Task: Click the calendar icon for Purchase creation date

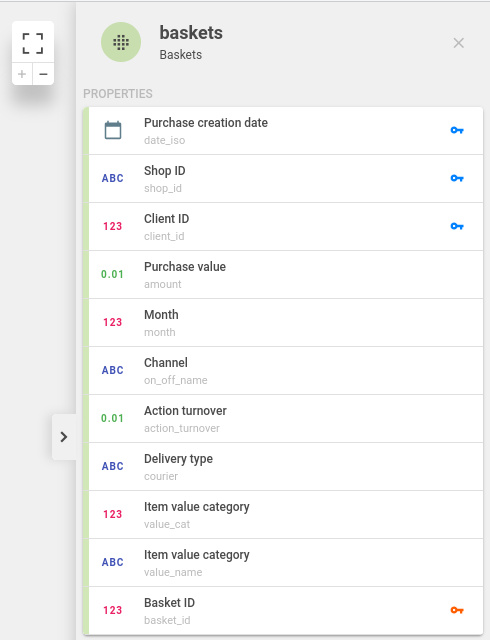Action: tap(113, 130)
